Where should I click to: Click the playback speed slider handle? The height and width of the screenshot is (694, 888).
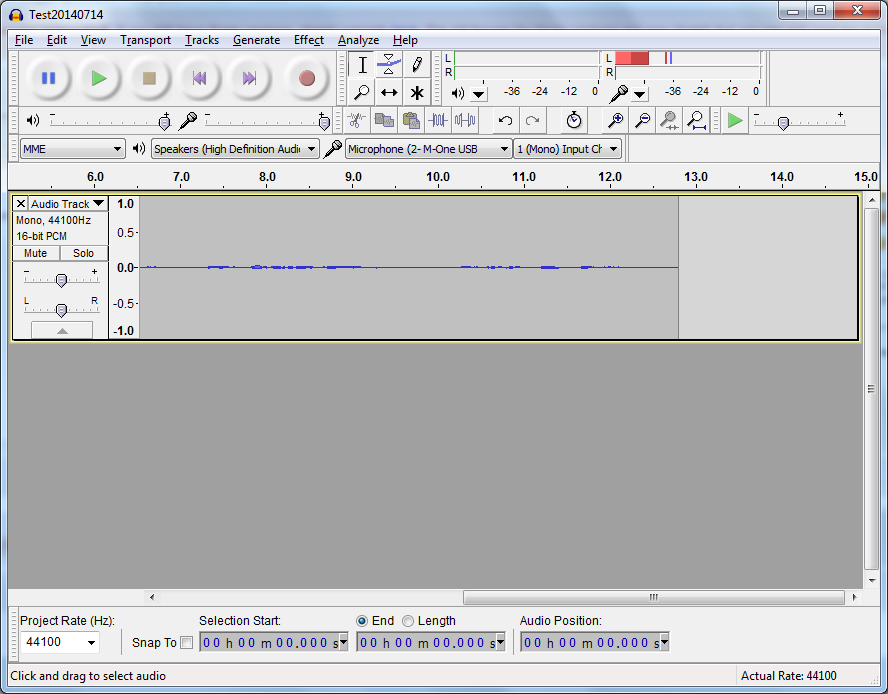(783, 123)
